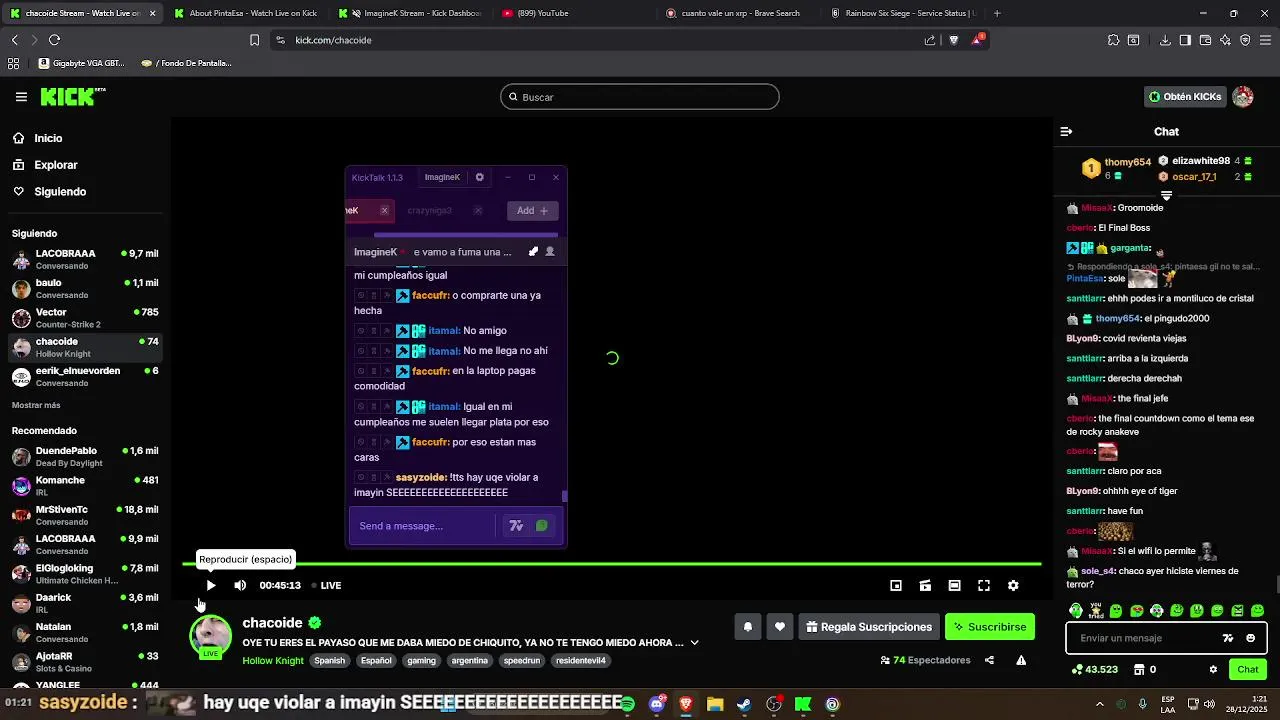This screenshot has height=720, width=1280.
Task: Click the Suscribirse button
Action: click(990, 627)
